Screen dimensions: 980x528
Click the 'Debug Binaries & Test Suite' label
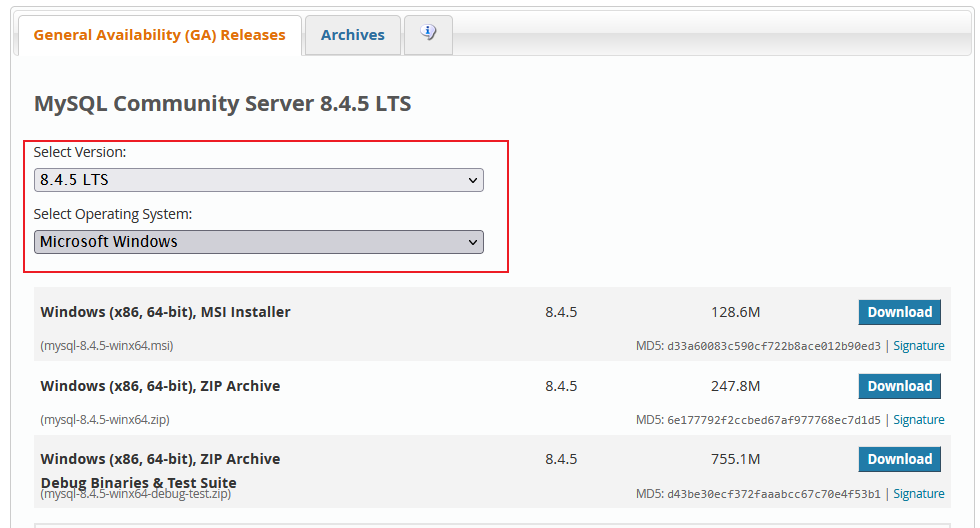[139, 482]
